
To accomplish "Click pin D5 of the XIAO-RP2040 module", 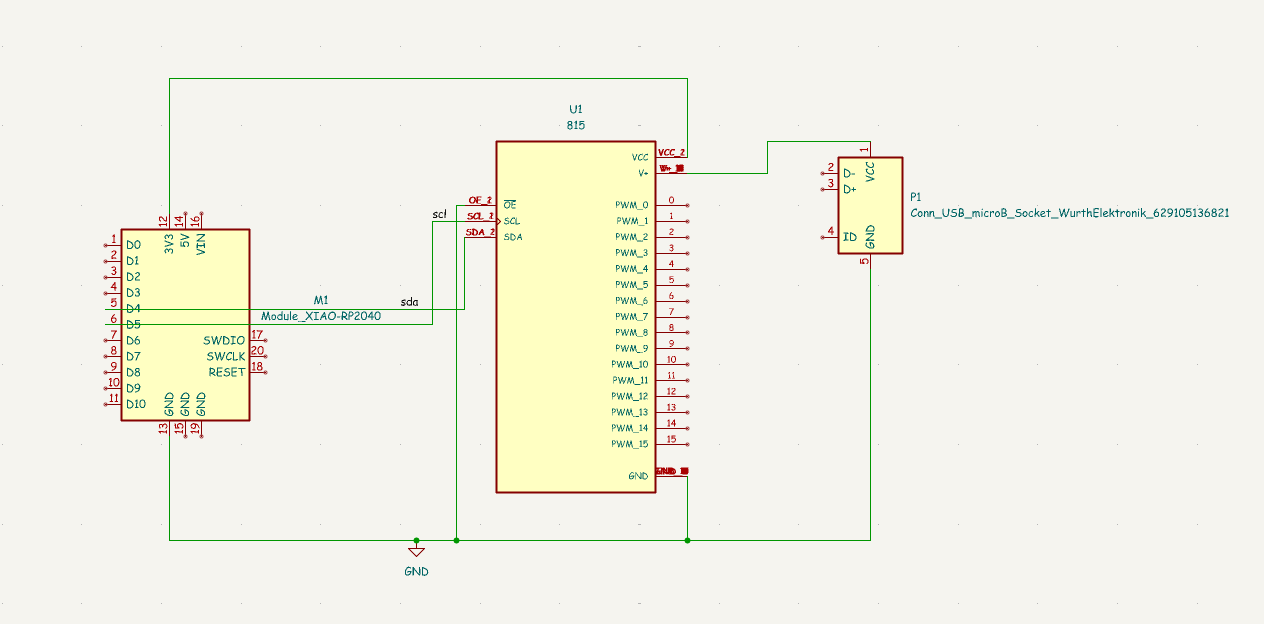I will (x=133, y=322).
